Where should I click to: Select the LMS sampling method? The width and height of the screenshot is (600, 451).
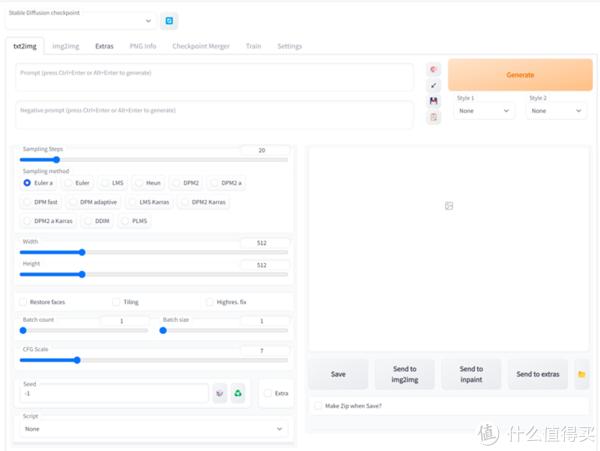pos(112,183)
